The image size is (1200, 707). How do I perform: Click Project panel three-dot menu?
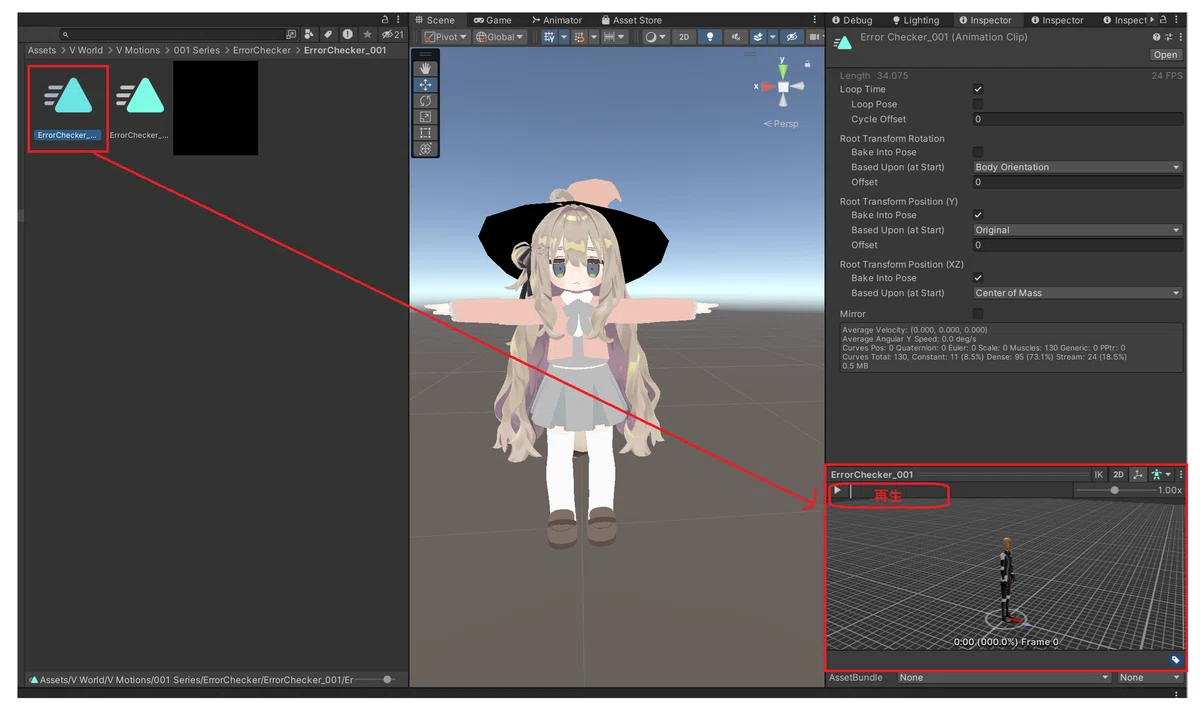400,20
